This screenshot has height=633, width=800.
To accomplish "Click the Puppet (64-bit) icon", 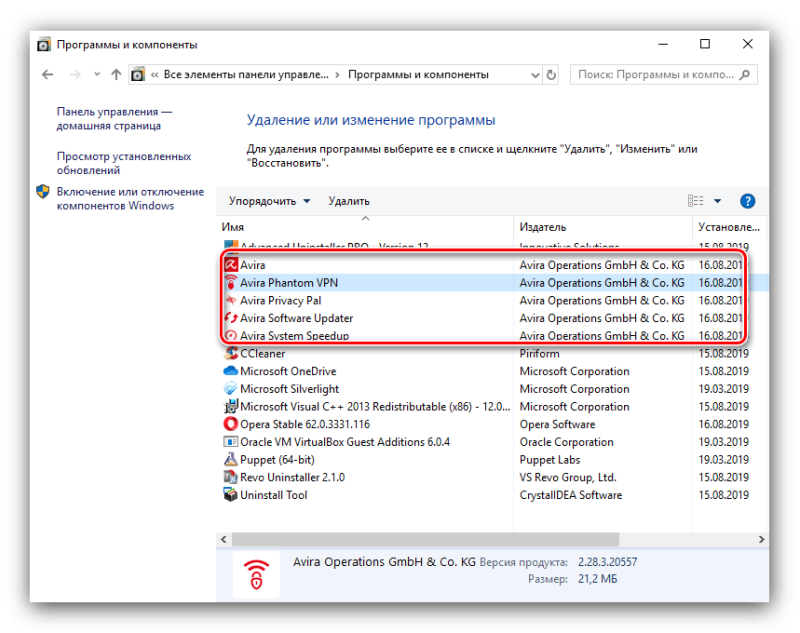I will (x=231, y=460).
